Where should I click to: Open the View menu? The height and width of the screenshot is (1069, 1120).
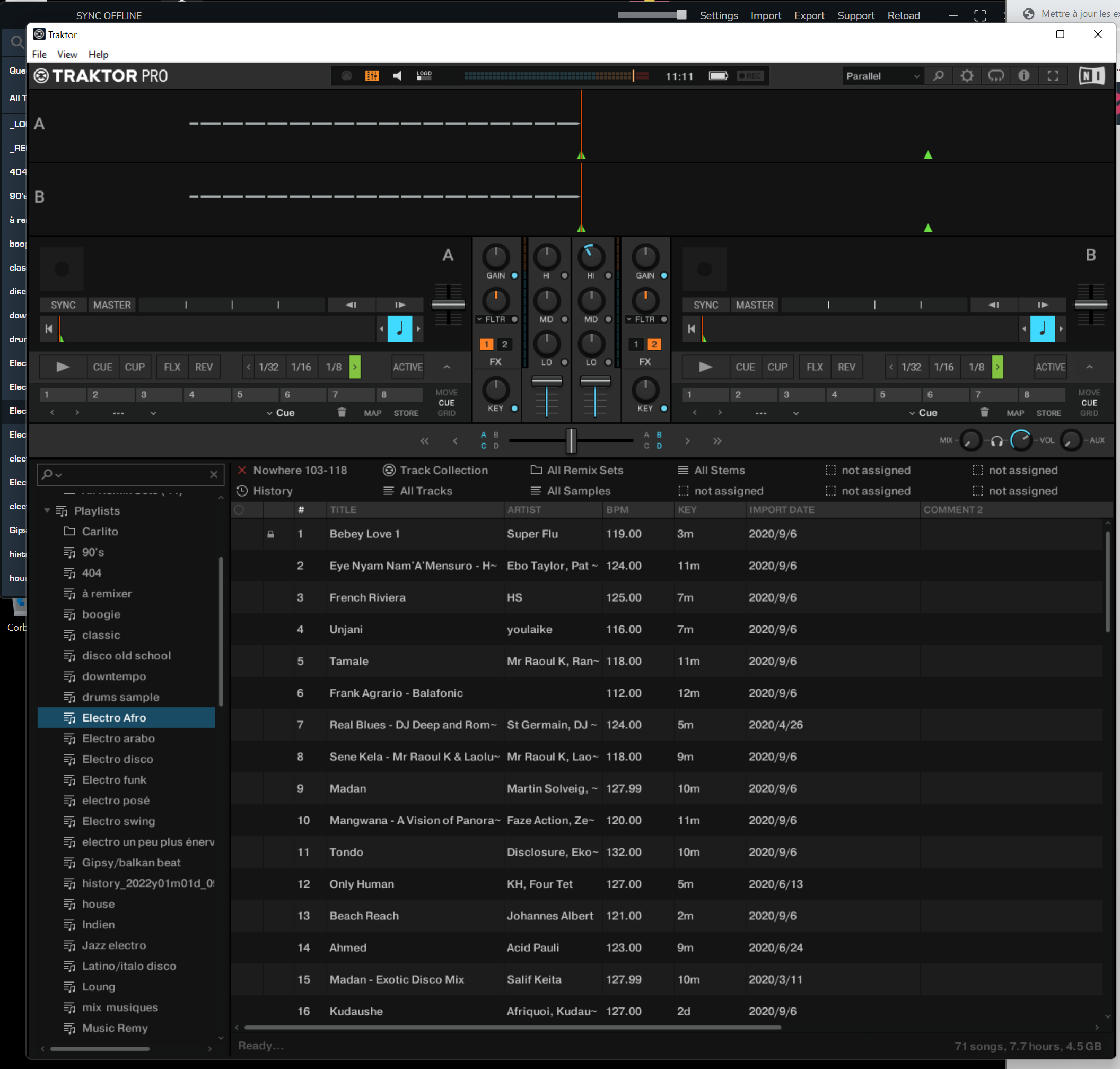(67, 54)
